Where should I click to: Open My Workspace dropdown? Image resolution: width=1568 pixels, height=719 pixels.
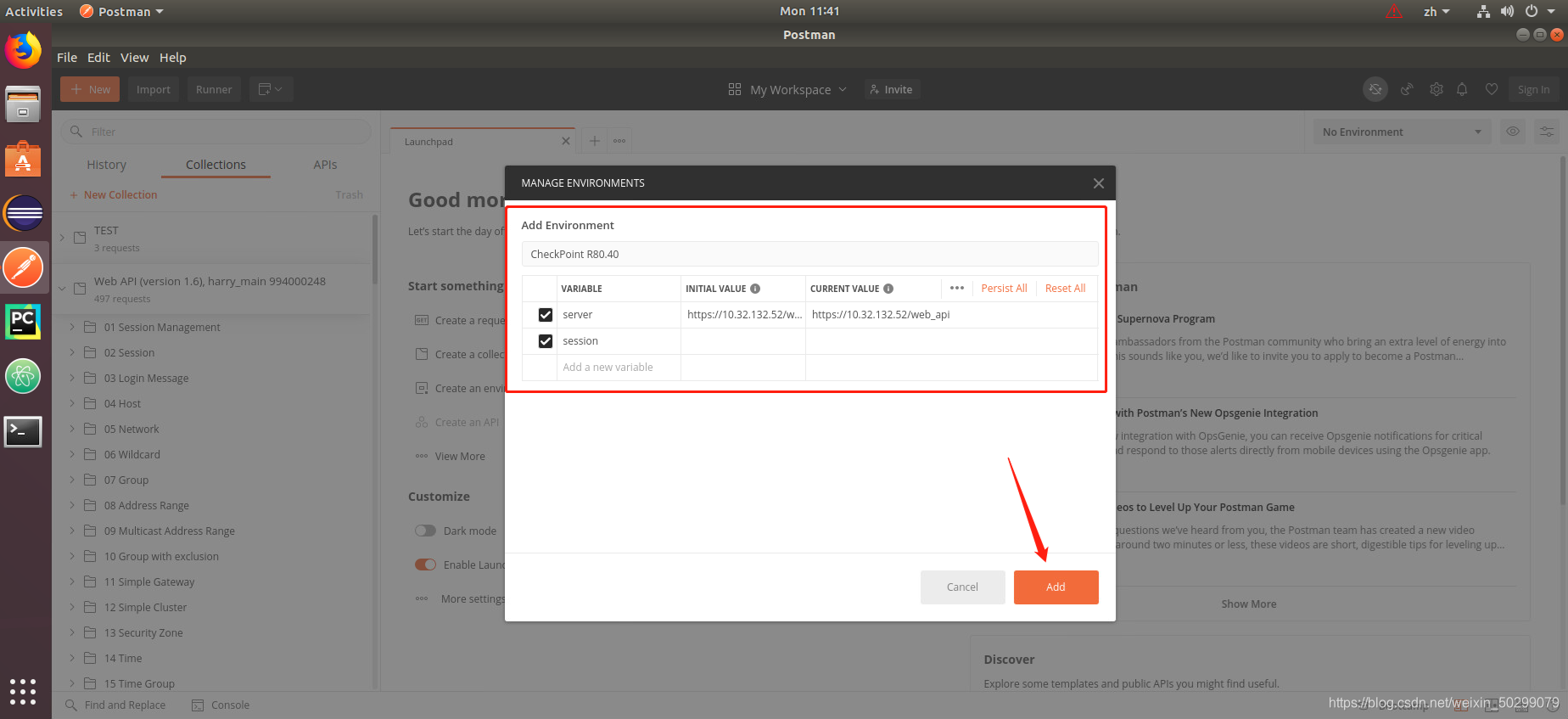[x=787, y=89]
